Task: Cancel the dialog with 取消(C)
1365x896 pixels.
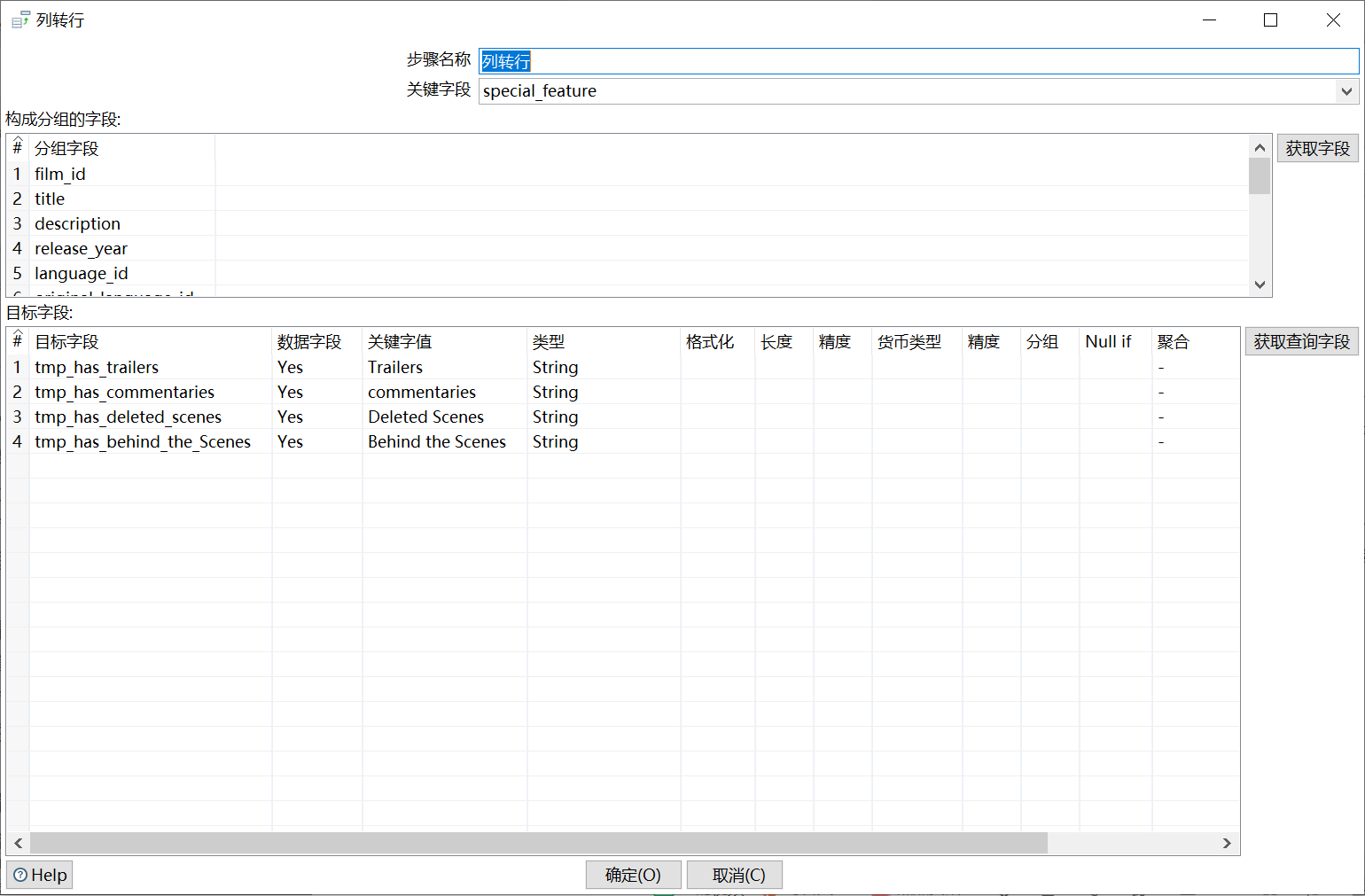Action: click(x=734, y=875)
